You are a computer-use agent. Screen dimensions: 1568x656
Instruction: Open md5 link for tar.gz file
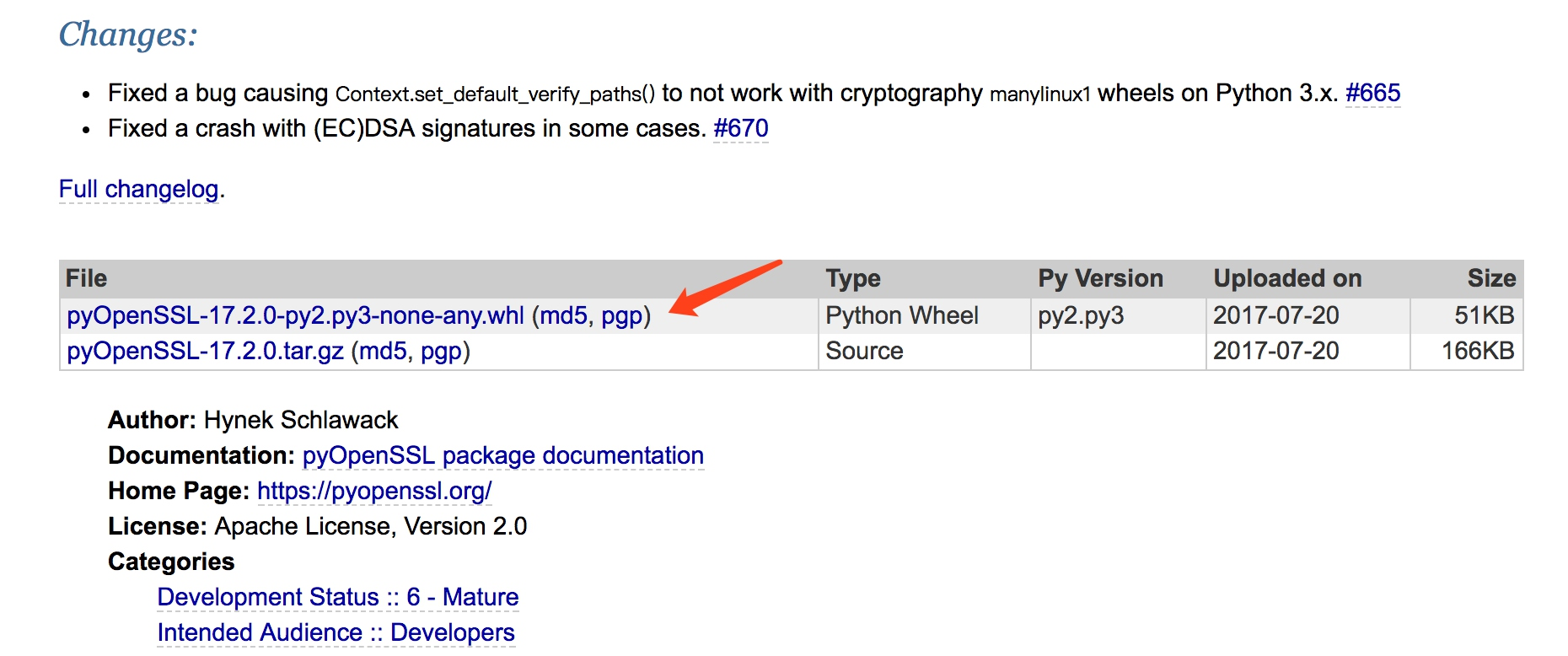383,351
